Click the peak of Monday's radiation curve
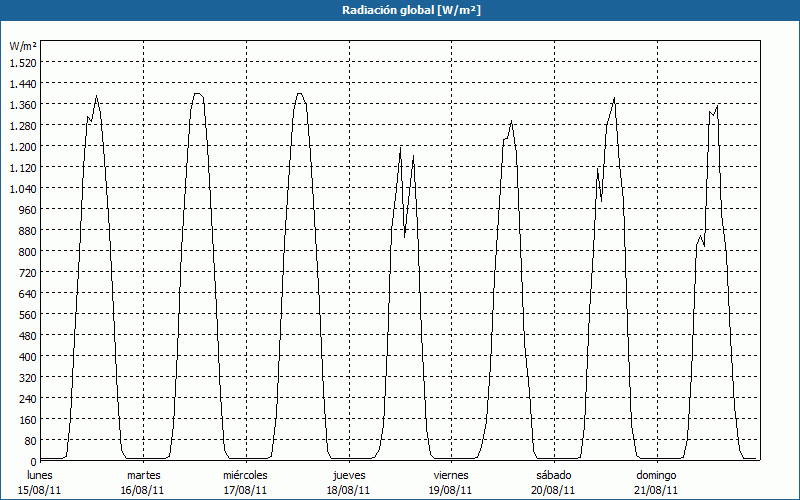800x500 pixels. pyautogui.click(x=96, y=96)
